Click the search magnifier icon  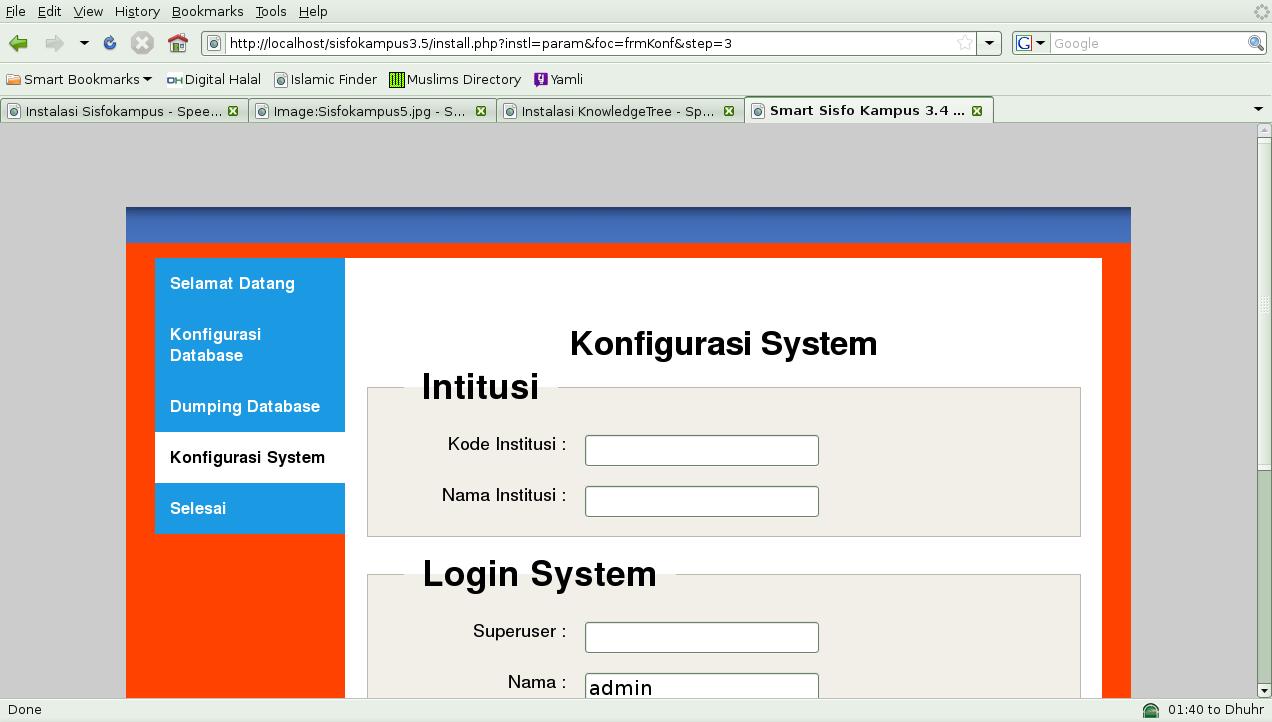click(1256, 43)
